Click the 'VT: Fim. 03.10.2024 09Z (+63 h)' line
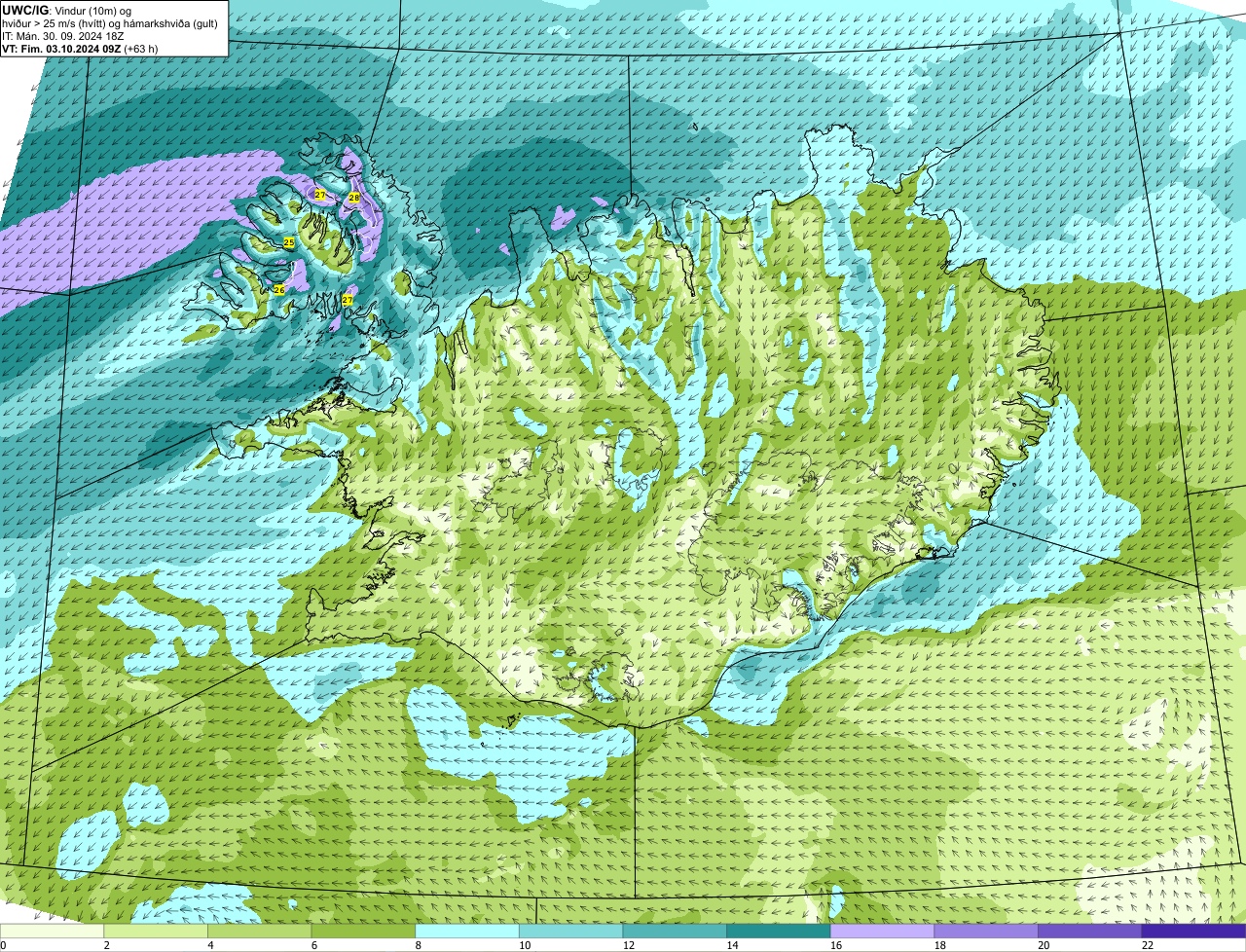Viewport: 1246px width, 952px height. click(x=80, y=48)
